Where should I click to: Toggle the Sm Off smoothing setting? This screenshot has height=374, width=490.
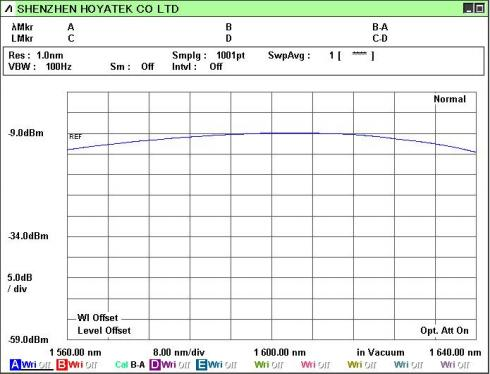click(132, 67)
